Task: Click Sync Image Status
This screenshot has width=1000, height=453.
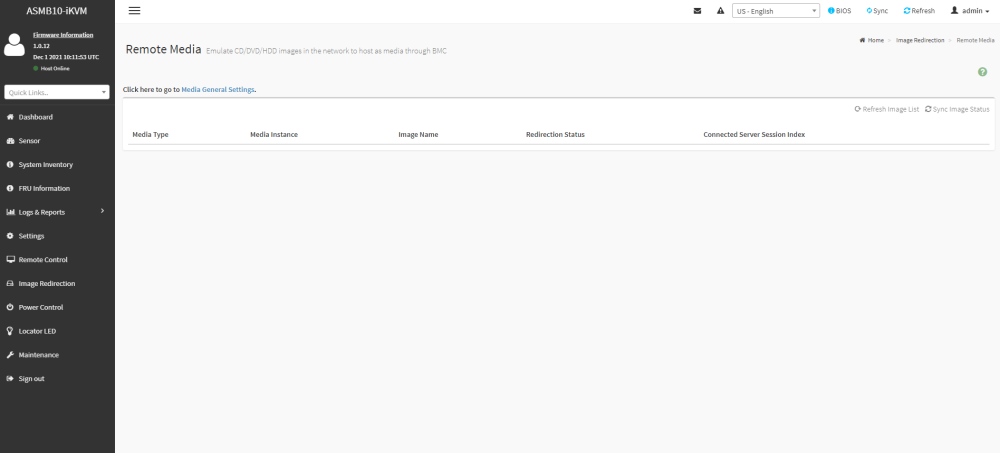Action: [x=957, y=110]
